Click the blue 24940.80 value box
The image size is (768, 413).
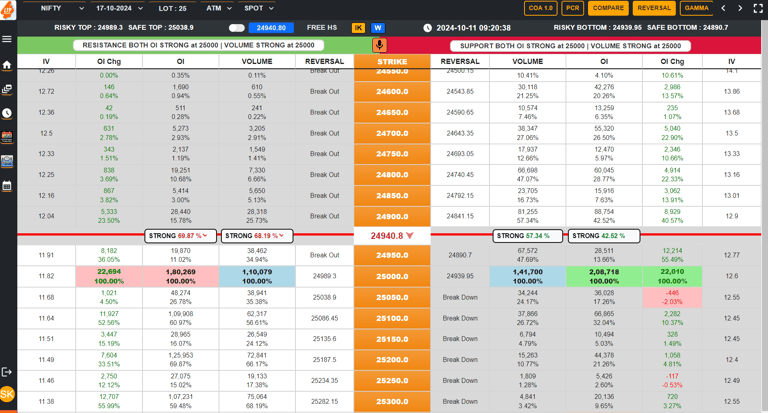pyautogui.click(x=271, y=28)
